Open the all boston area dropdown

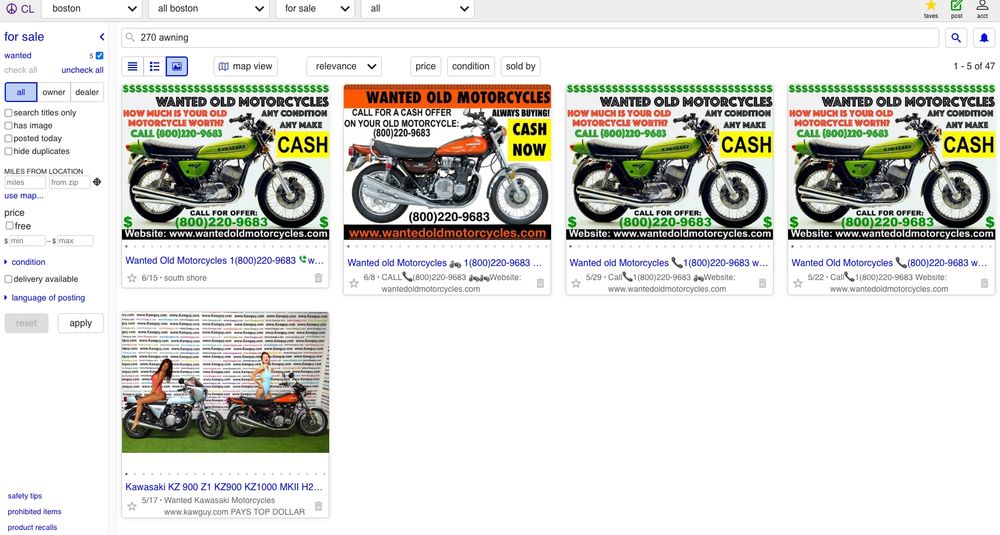click(x=209, y=9)
